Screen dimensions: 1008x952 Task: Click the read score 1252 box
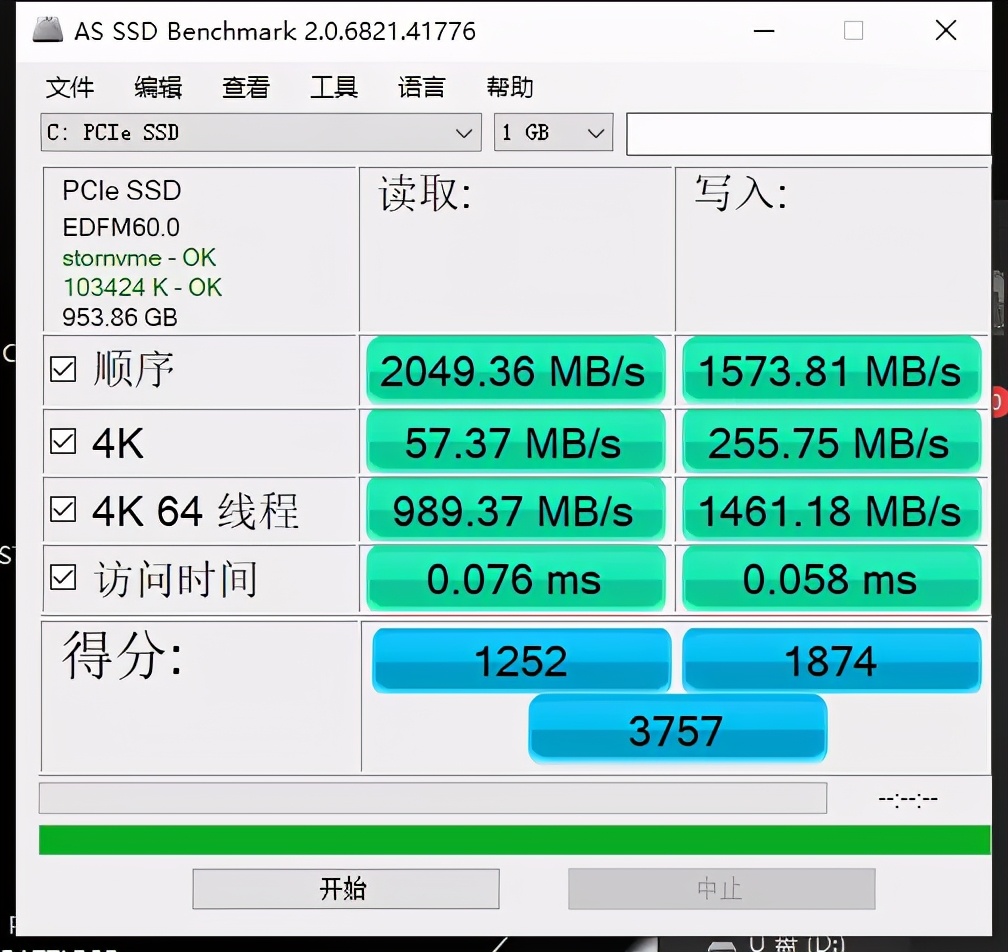(521, 660)
